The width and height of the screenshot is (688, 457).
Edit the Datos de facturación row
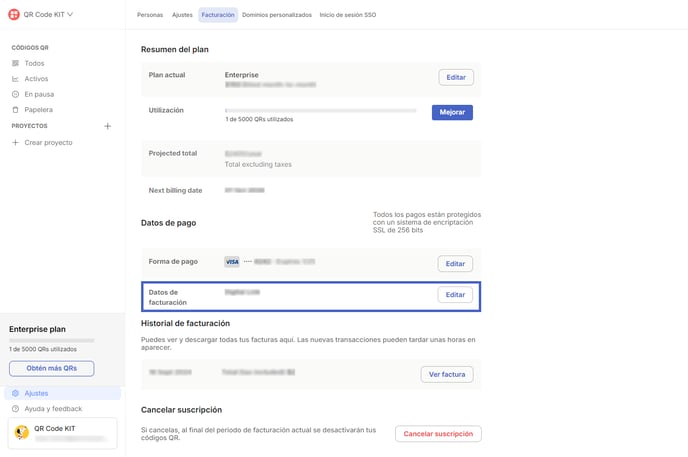(x=455, y=295)
